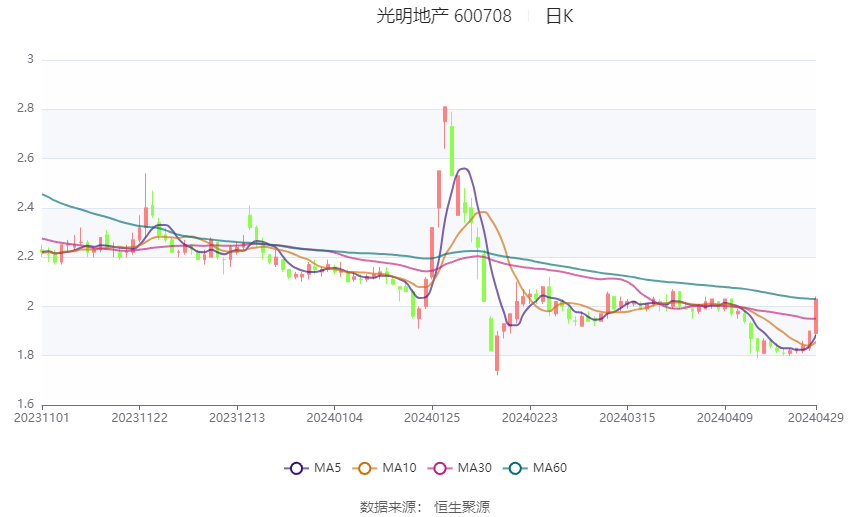Screen dimensions: 850x517
Task: Click the y-axis value 2.2
Action: [x=25, y=256]
